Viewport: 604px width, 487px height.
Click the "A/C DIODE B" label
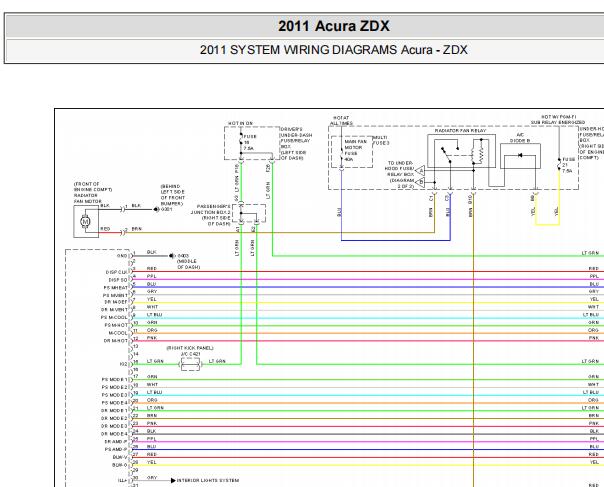coord(520,138)
